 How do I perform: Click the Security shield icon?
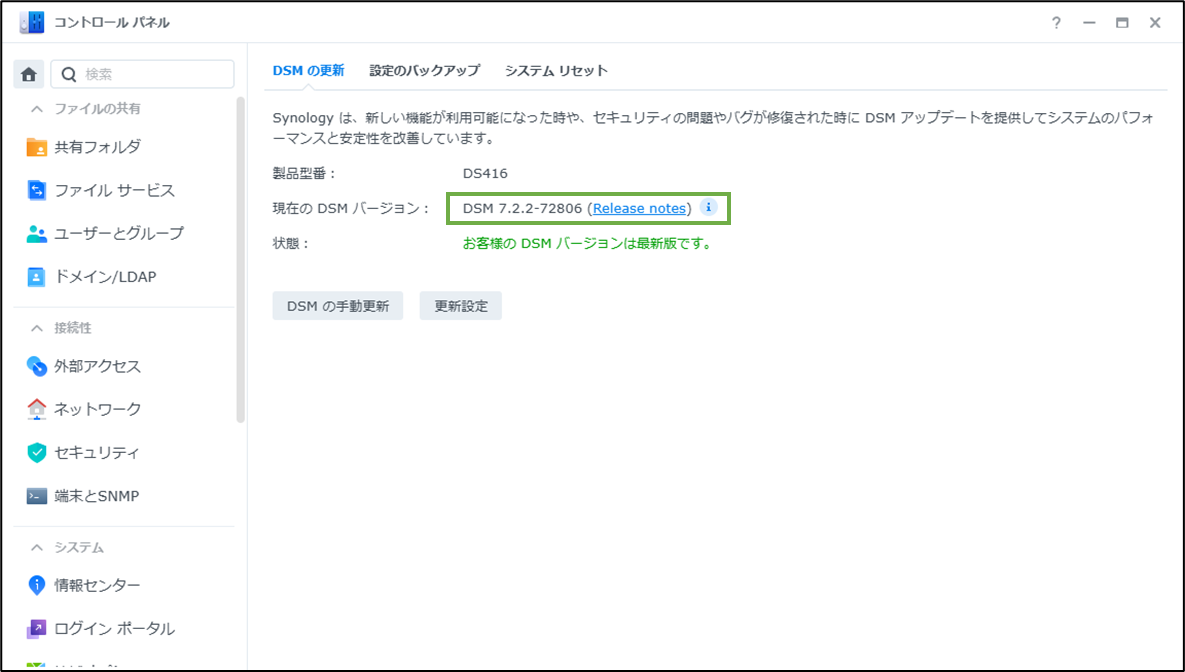36,453
